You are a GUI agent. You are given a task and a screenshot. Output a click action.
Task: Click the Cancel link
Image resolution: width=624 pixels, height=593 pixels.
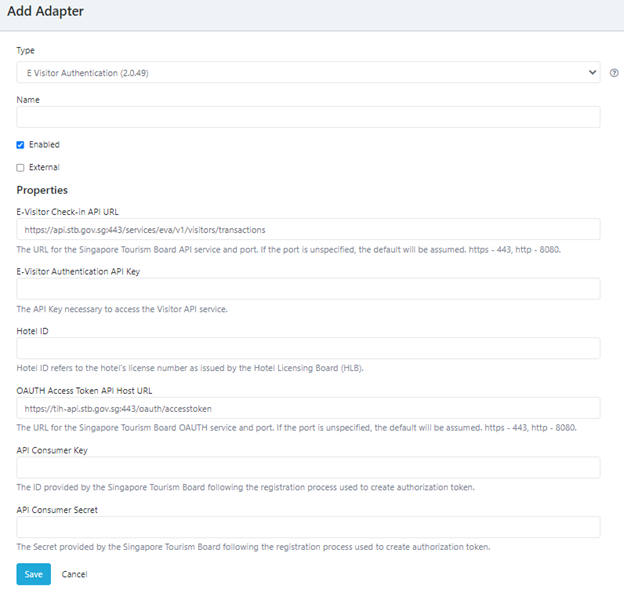pyautogui.click(x=74, y=575)
